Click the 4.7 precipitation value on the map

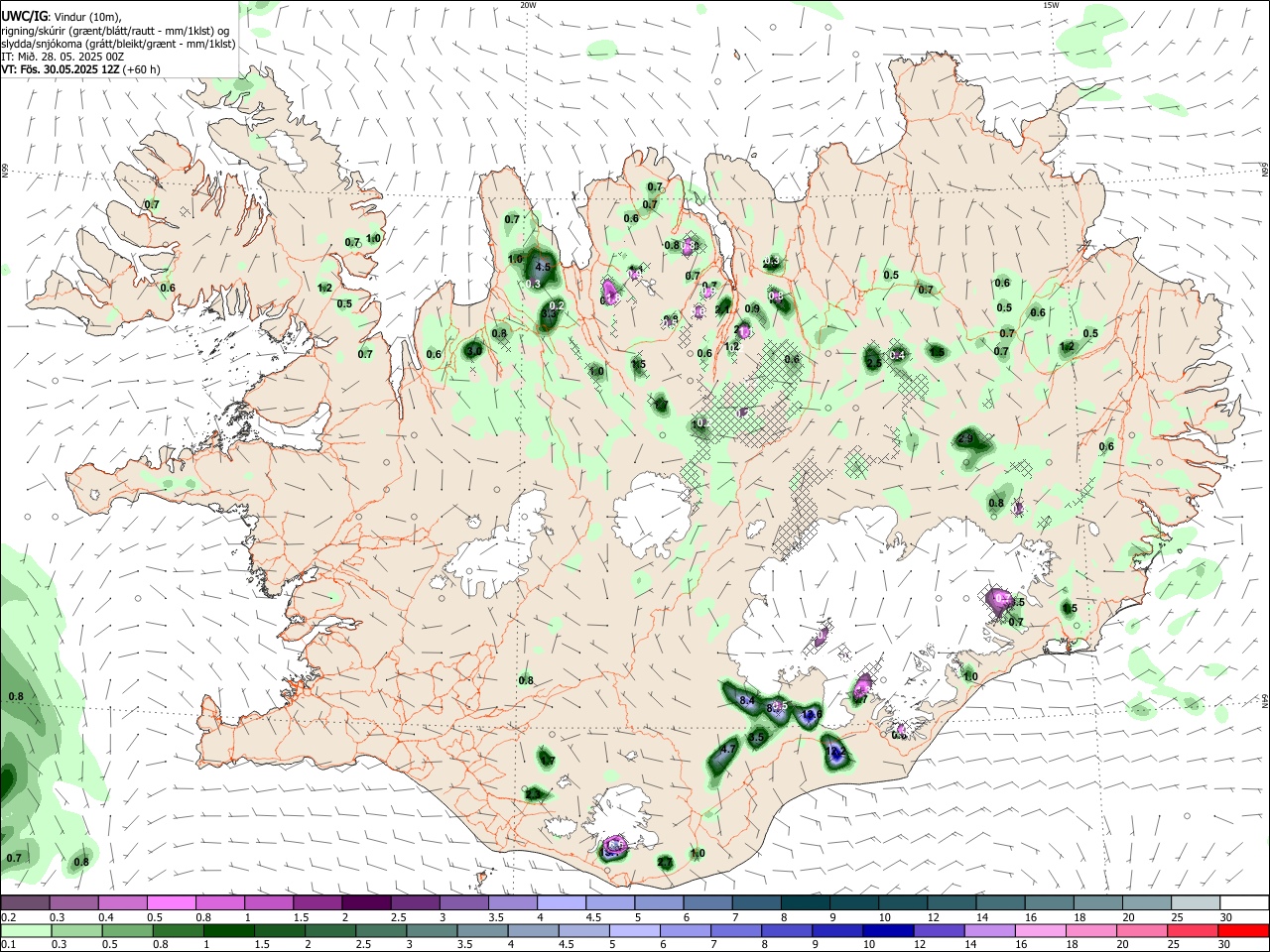click(727, 750)
